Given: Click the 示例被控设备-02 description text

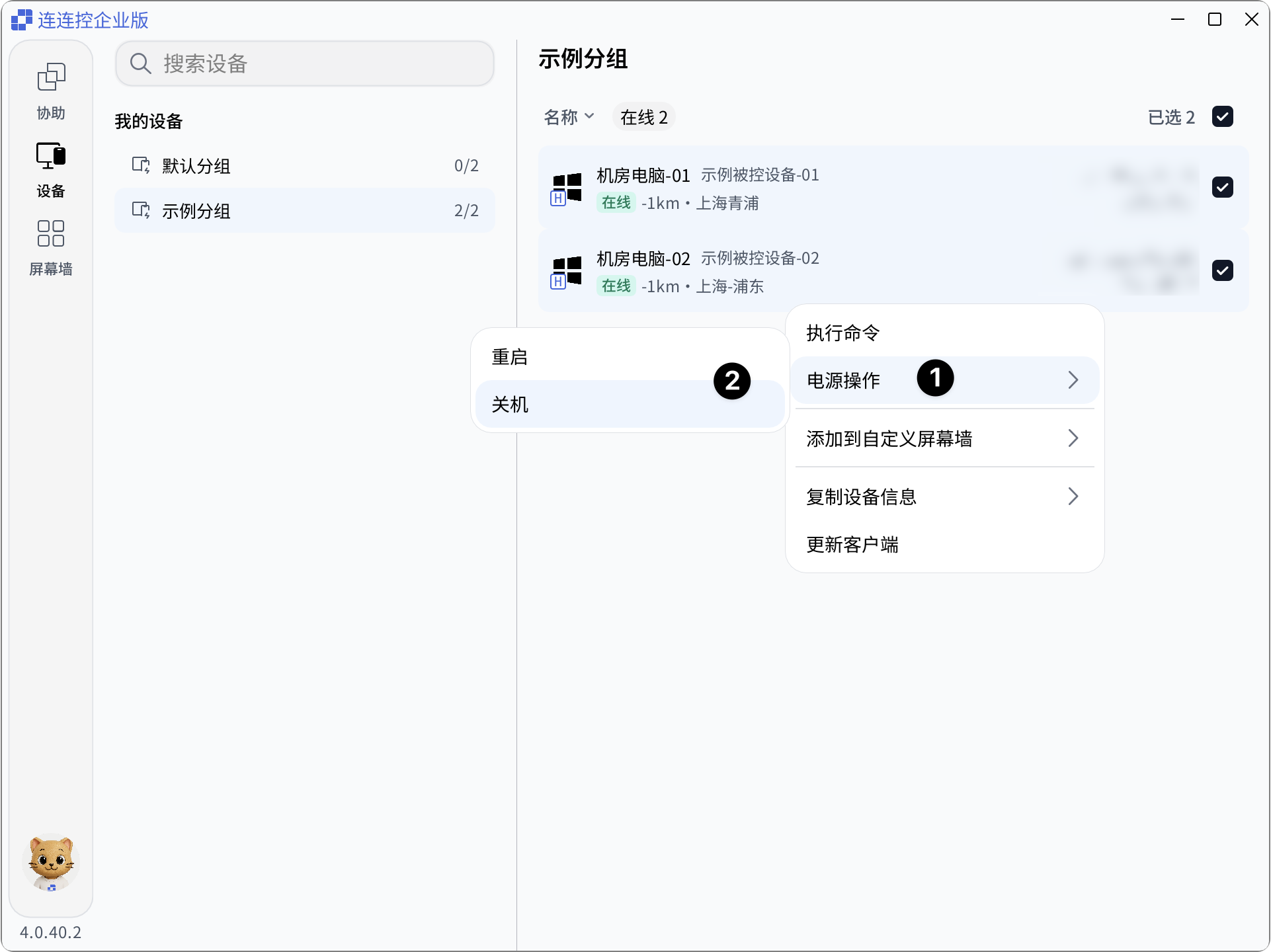Looking at the screenshot, I should click(760, 258).
